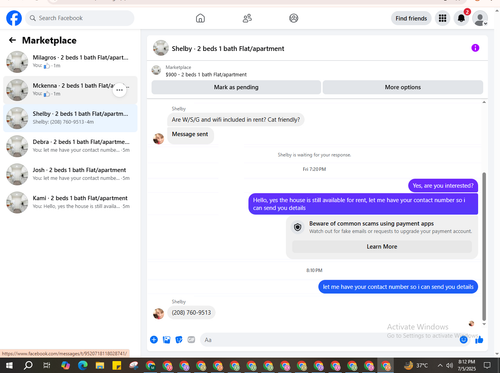Image resolution: width=500 pixels, height=373 pixels.
Task: Click the Facebook logo
Action: (14, 18)
